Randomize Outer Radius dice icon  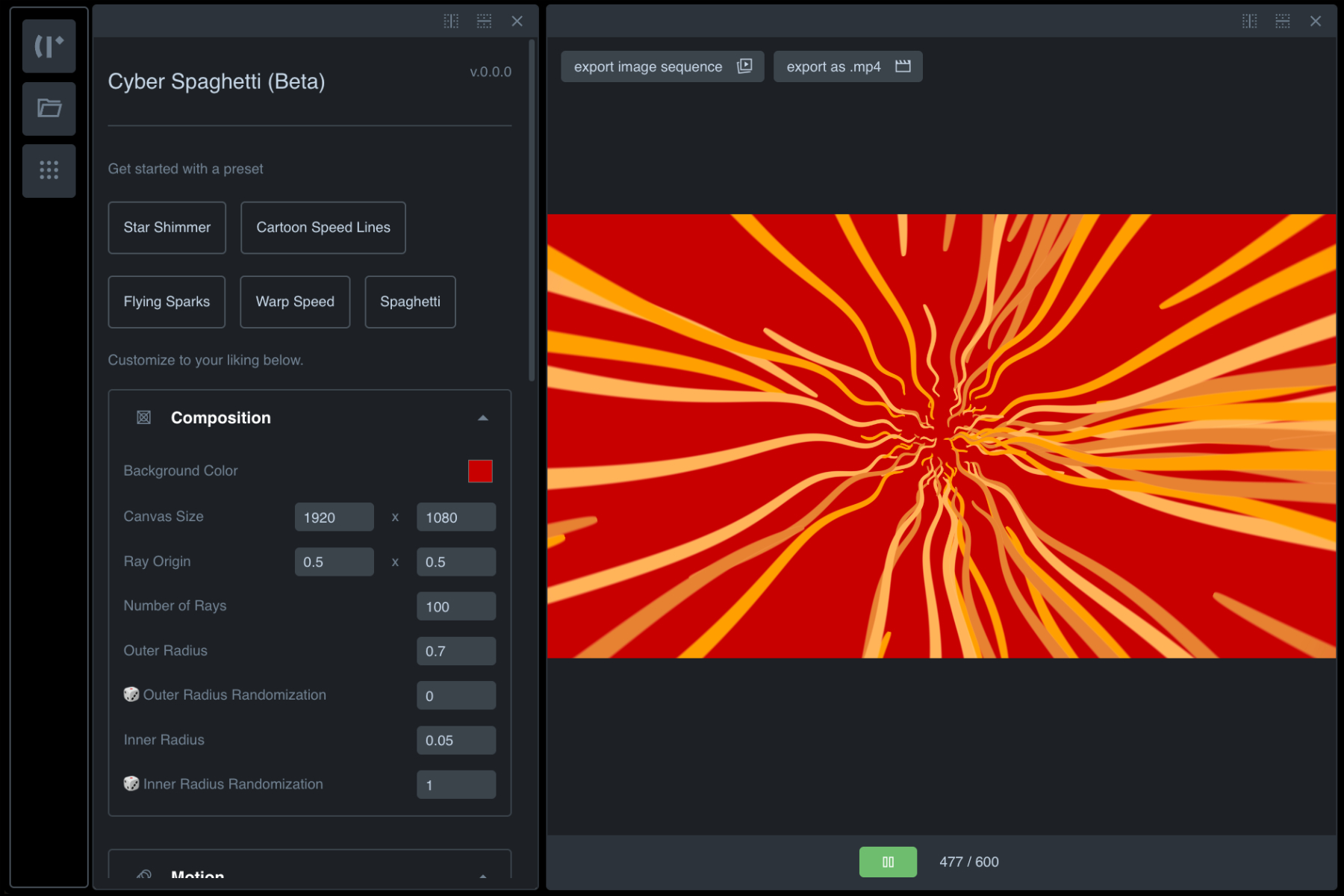coord(131,694)
